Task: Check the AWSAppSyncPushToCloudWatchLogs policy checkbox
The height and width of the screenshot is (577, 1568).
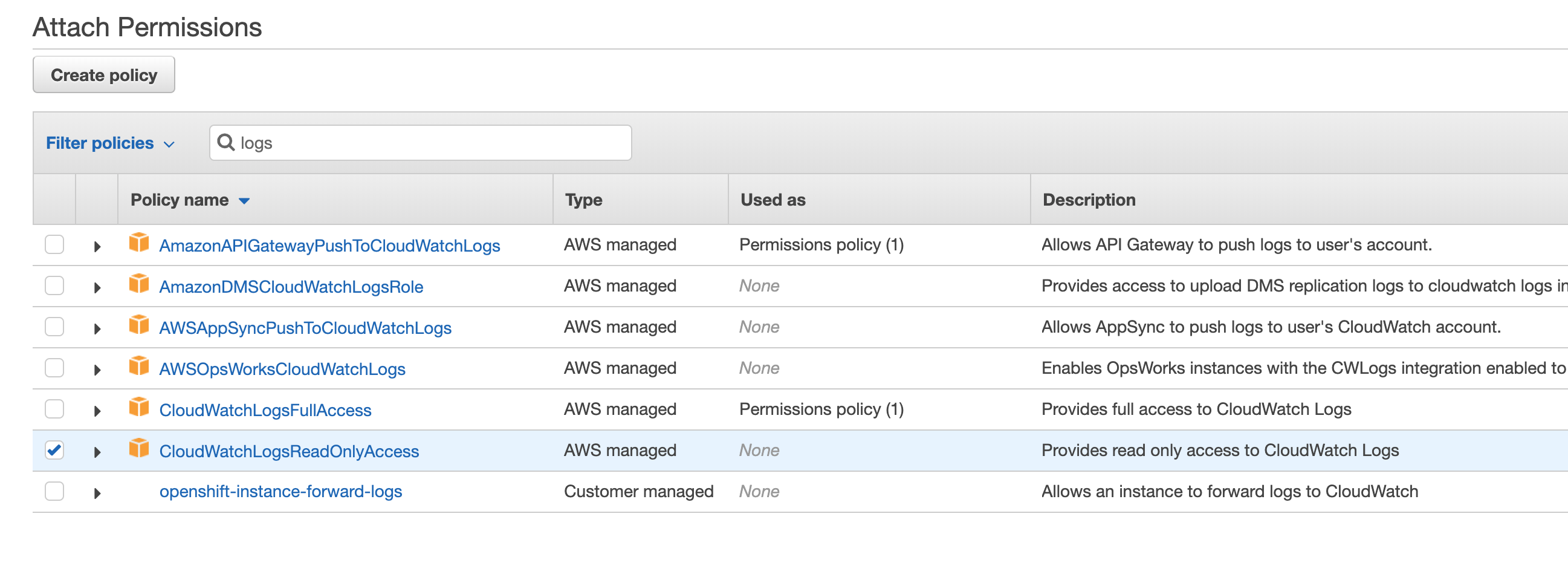Action: [x=54, y=327]
